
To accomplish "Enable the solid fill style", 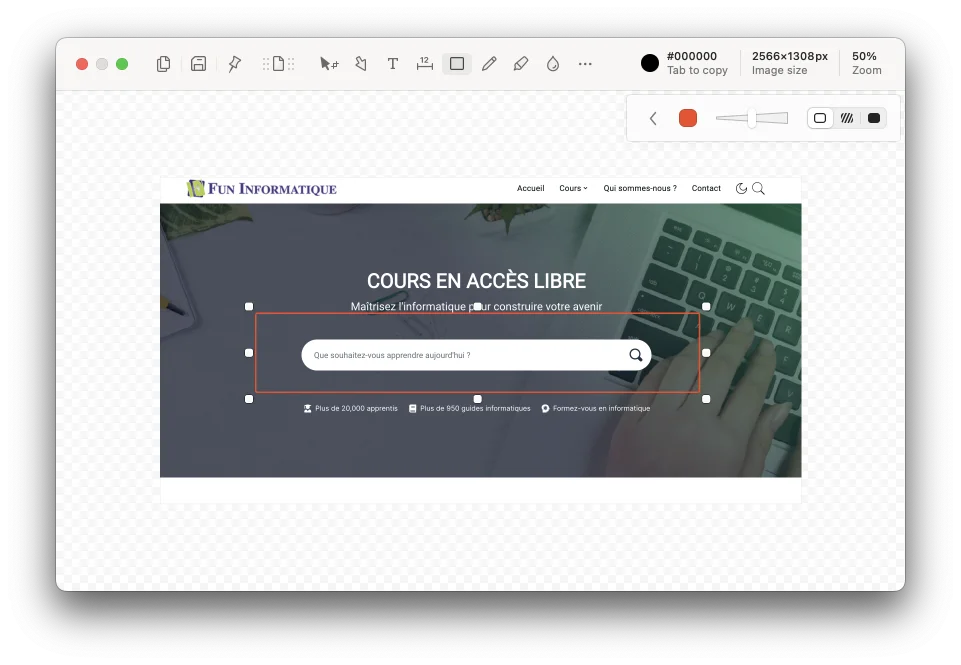I will point(872,117).
